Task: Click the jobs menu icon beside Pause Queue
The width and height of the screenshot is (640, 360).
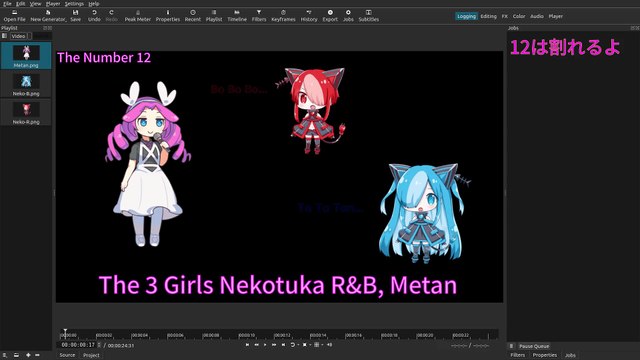Action: pyautogui.click(x=511, y=346)
